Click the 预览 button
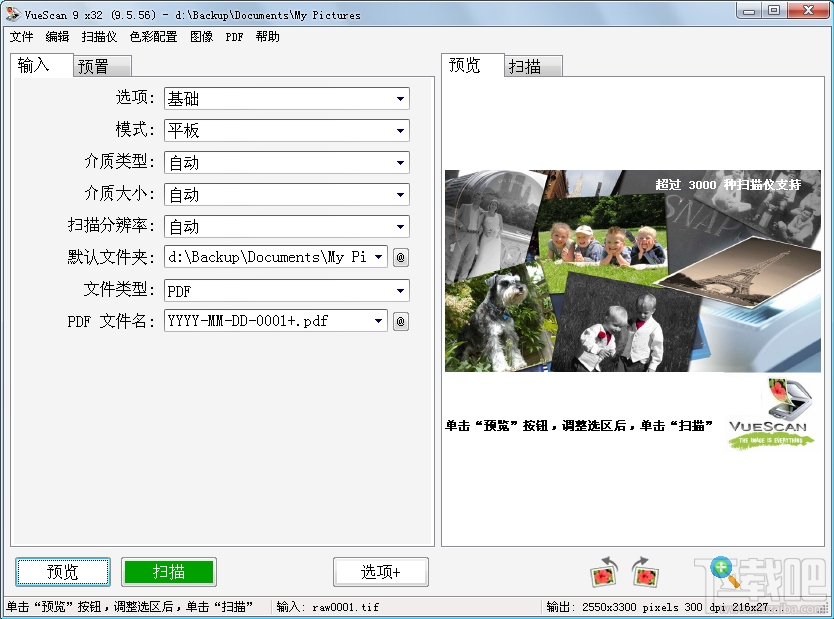 click(x=63, y=572)
